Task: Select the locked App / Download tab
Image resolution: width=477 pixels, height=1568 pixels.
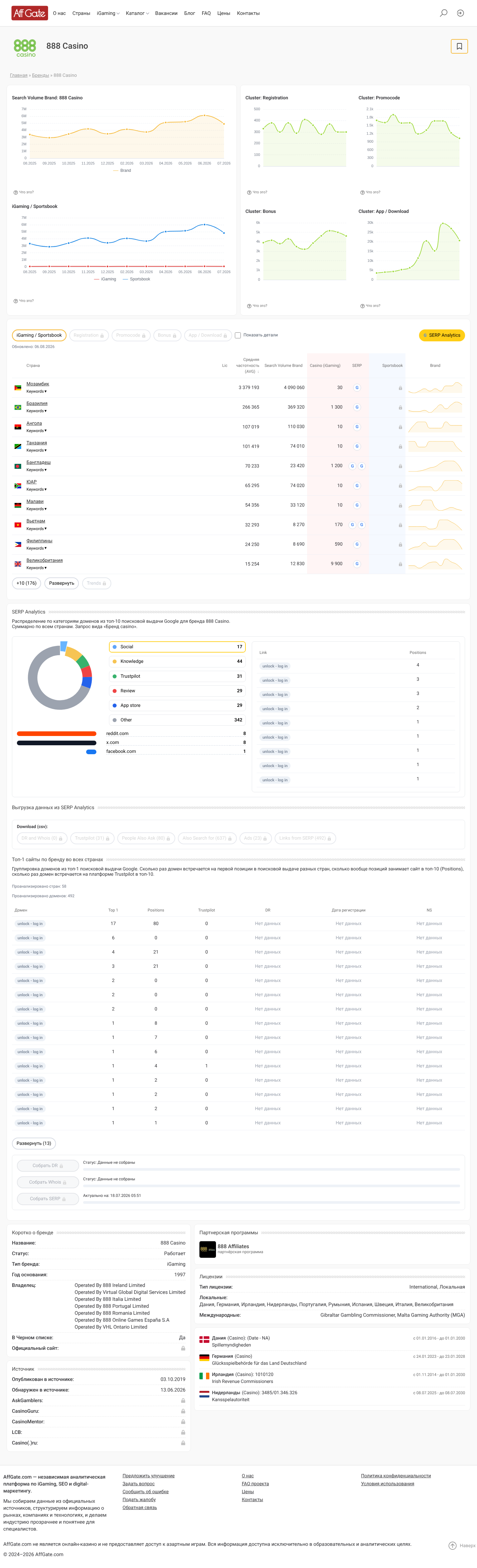Action: point(208,335)
